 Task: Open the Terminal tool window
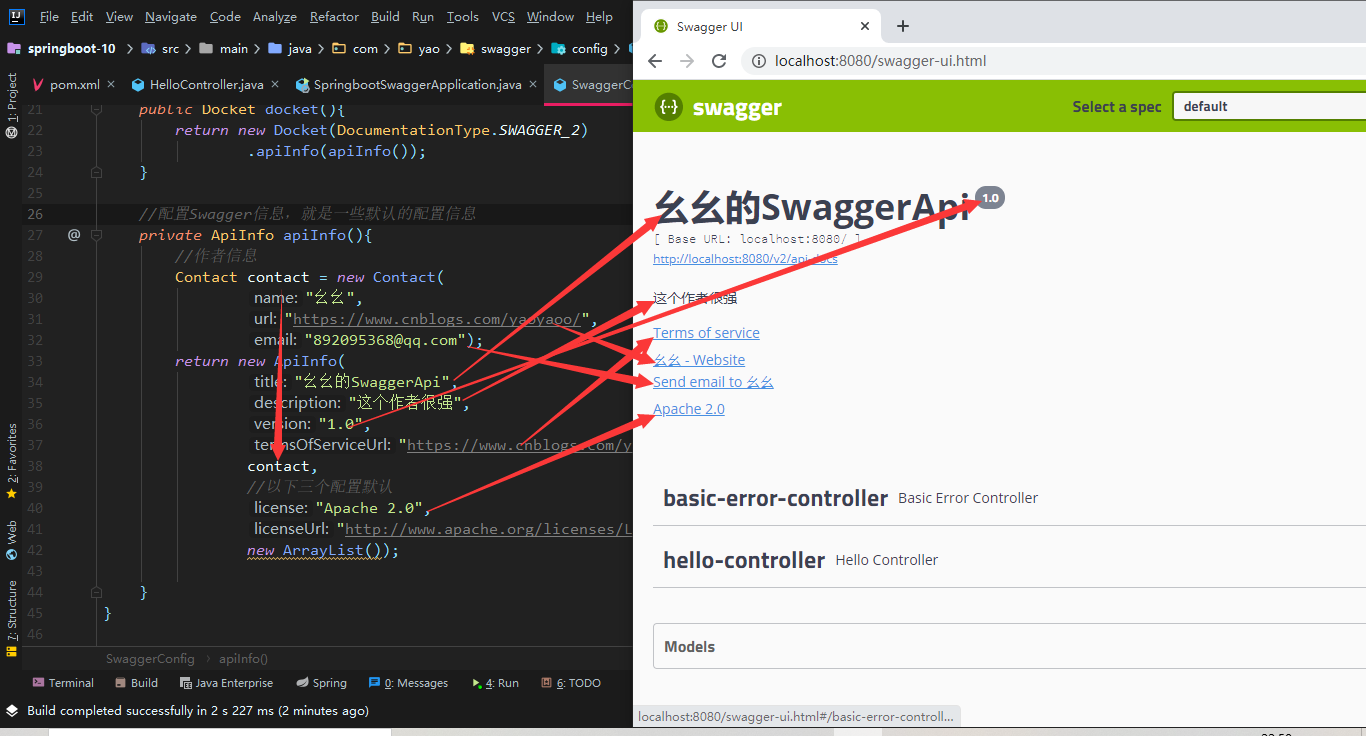[63, 683]
